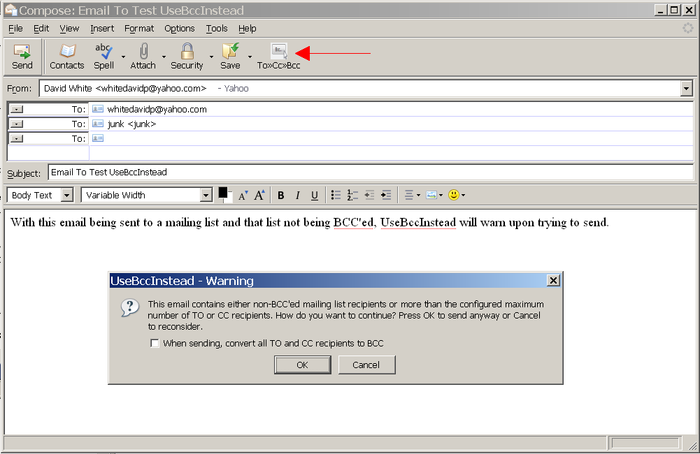700x454 pixels.
Task: Indent the text with the increase indent icon
Action: pos(386,195)
